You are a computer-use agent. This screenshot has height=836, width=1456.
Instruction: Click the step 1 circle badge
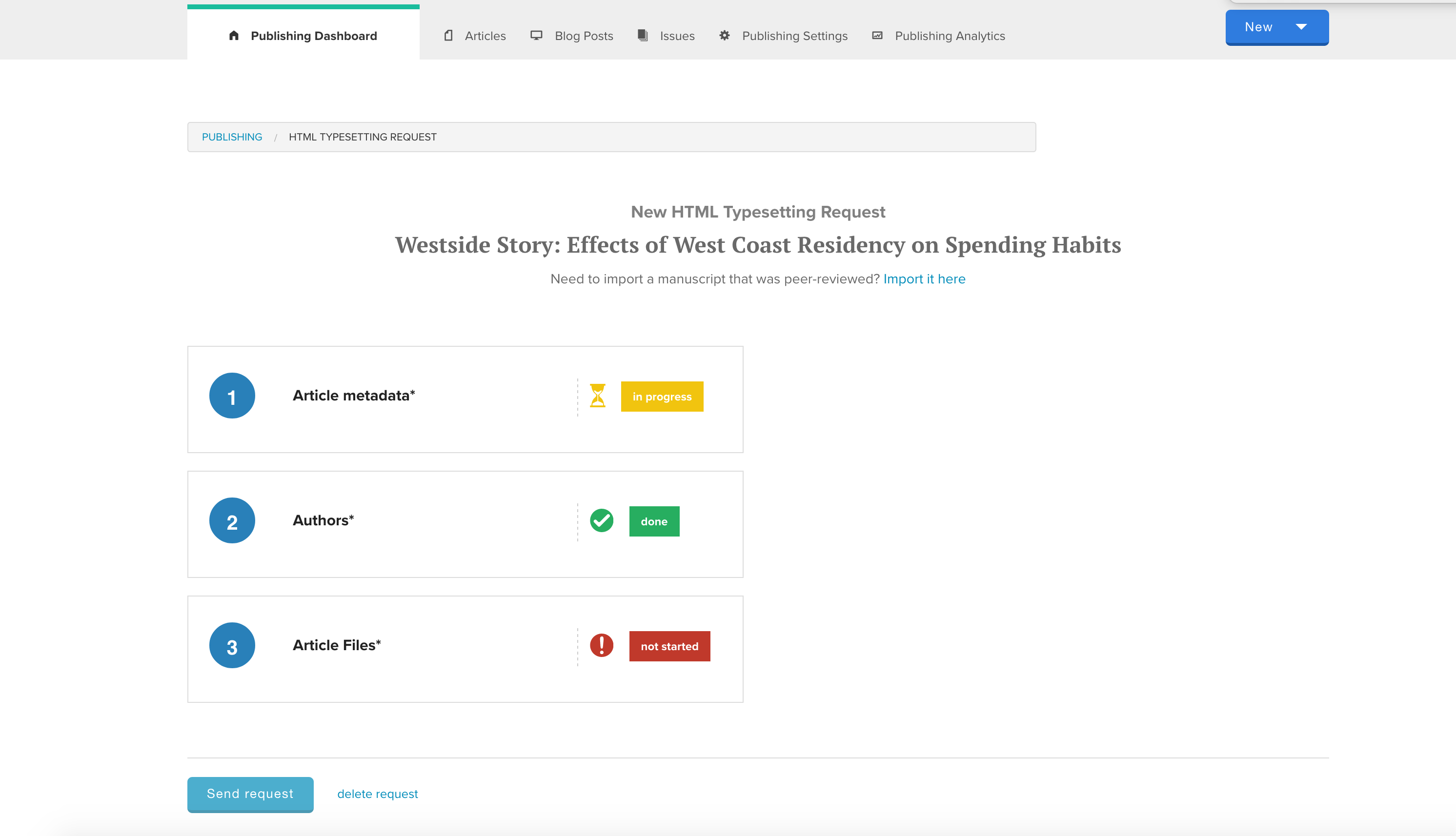click(232, 396)
